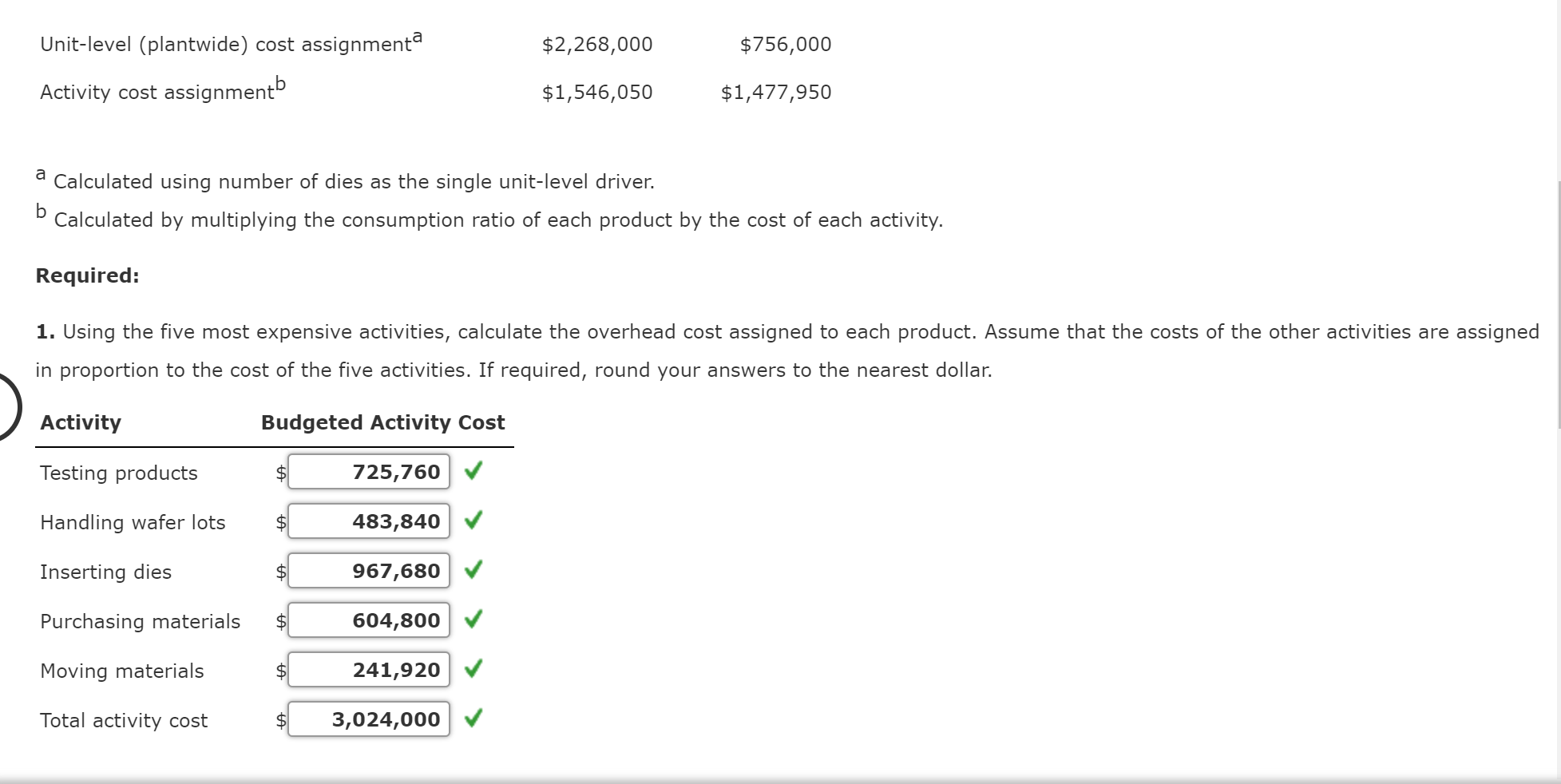
Task: Select the Handling wafer lots answer field
Action: [x=368, y=521]
